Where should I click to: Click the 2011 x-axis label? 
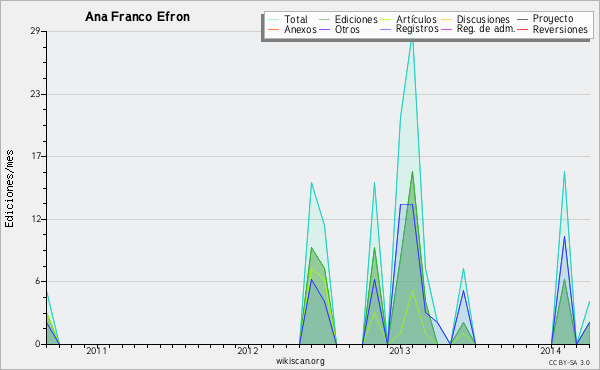96,351
